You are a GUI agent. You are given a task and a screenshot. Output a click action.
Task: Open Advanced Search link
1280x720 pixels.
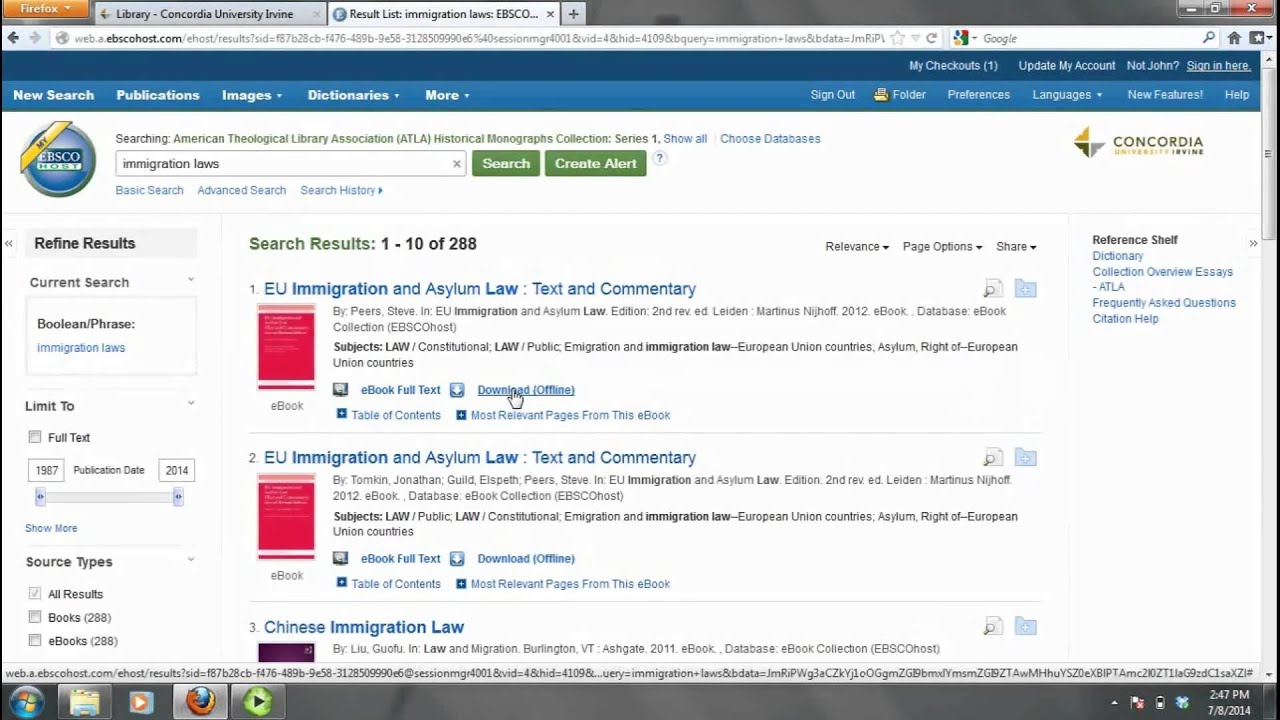point(241,190)
